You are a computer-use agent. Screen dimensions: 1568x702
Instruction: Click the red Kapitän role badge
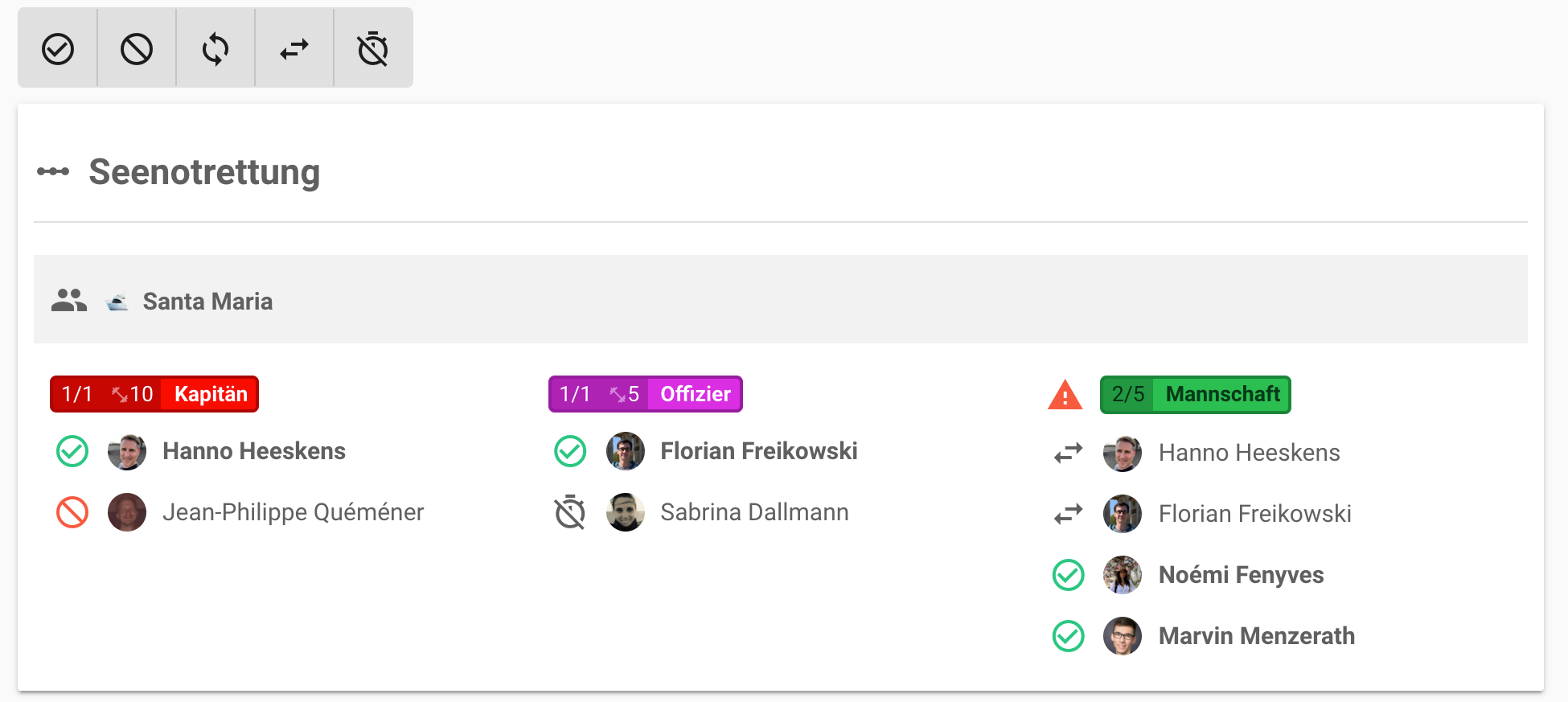pos(154,394)
